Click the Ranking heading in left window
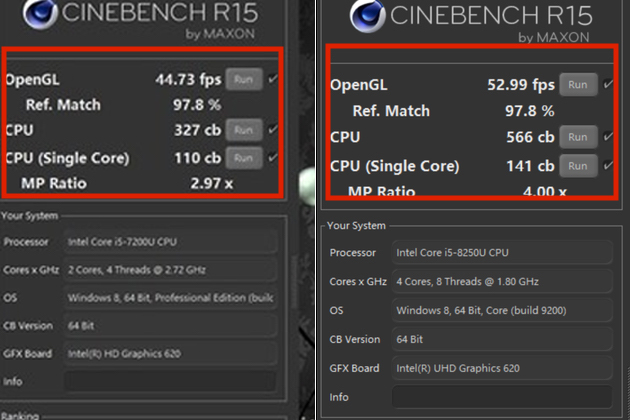The image size is (630, 420). [20, 416]
